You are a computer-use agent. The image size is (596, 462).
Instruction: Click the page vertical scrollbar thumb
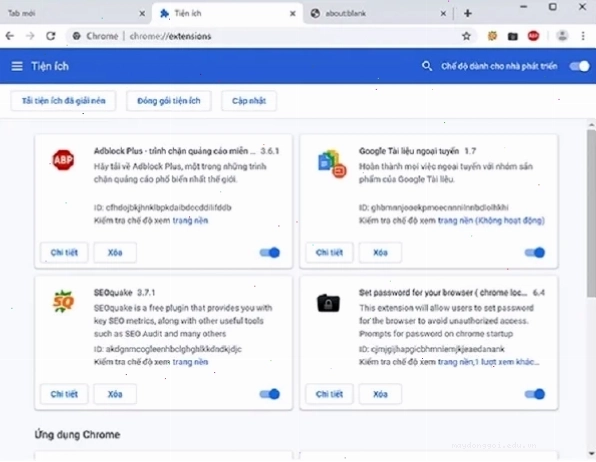tap(591, 213)
